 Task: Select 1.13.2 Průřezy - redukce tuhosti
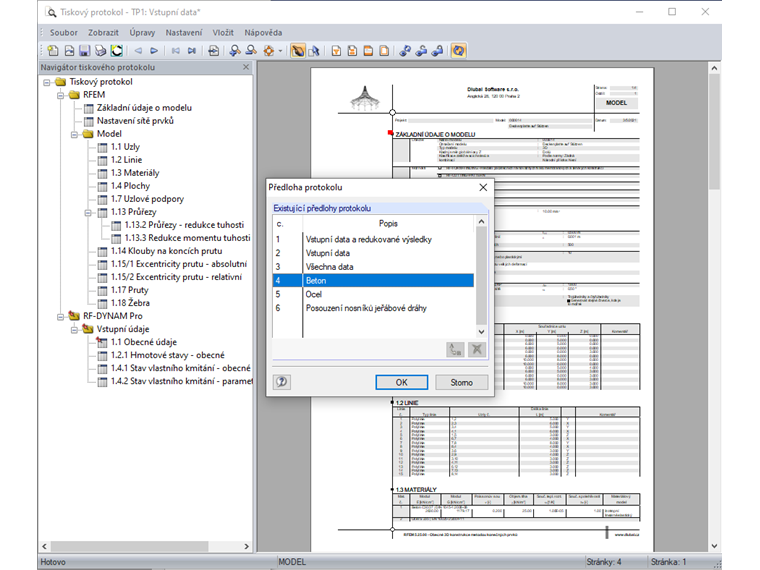pos(184,225)
